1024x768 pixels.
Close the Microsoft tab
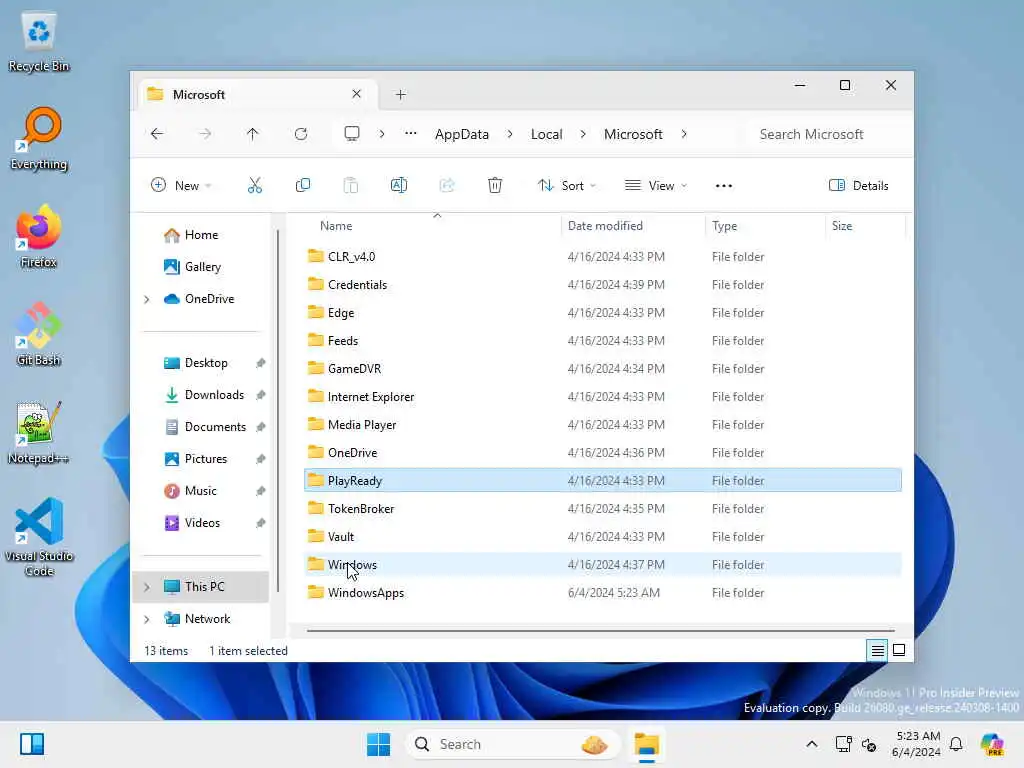pos(357,94)
